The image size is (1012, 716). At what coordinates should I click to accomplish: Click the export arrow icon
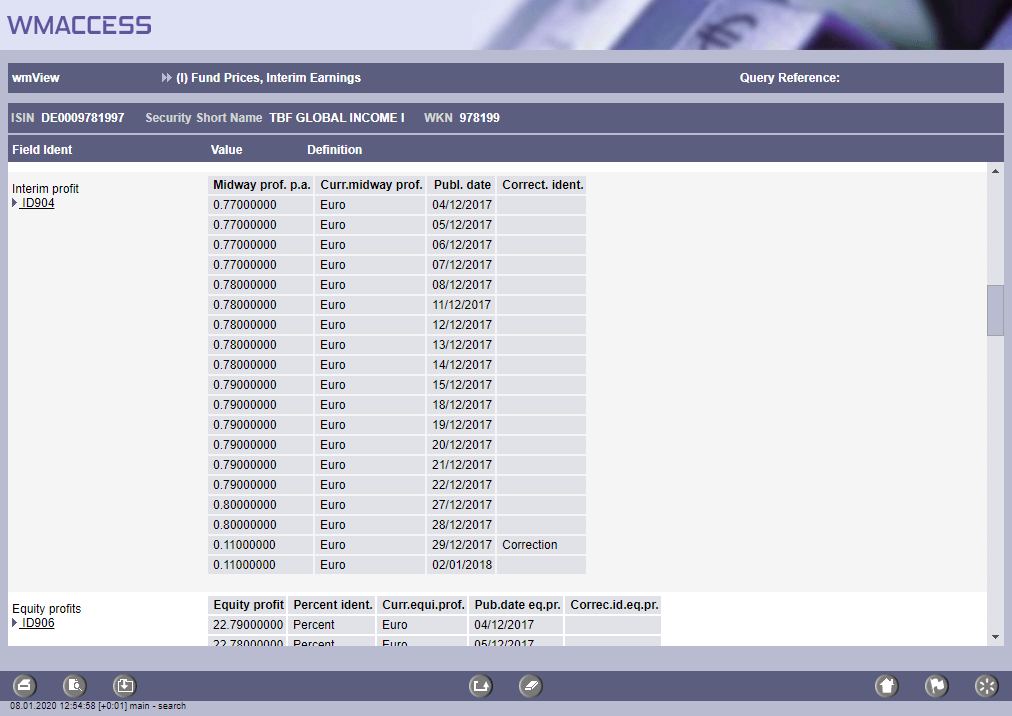pyautogui.click(x=481, y=686)
